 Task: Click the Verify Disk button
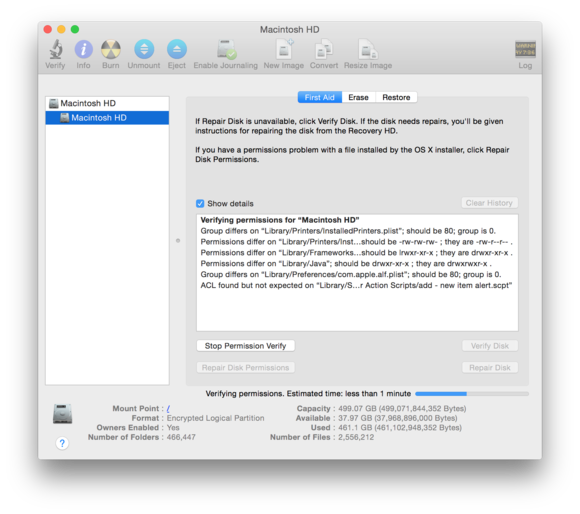point(490,346)
